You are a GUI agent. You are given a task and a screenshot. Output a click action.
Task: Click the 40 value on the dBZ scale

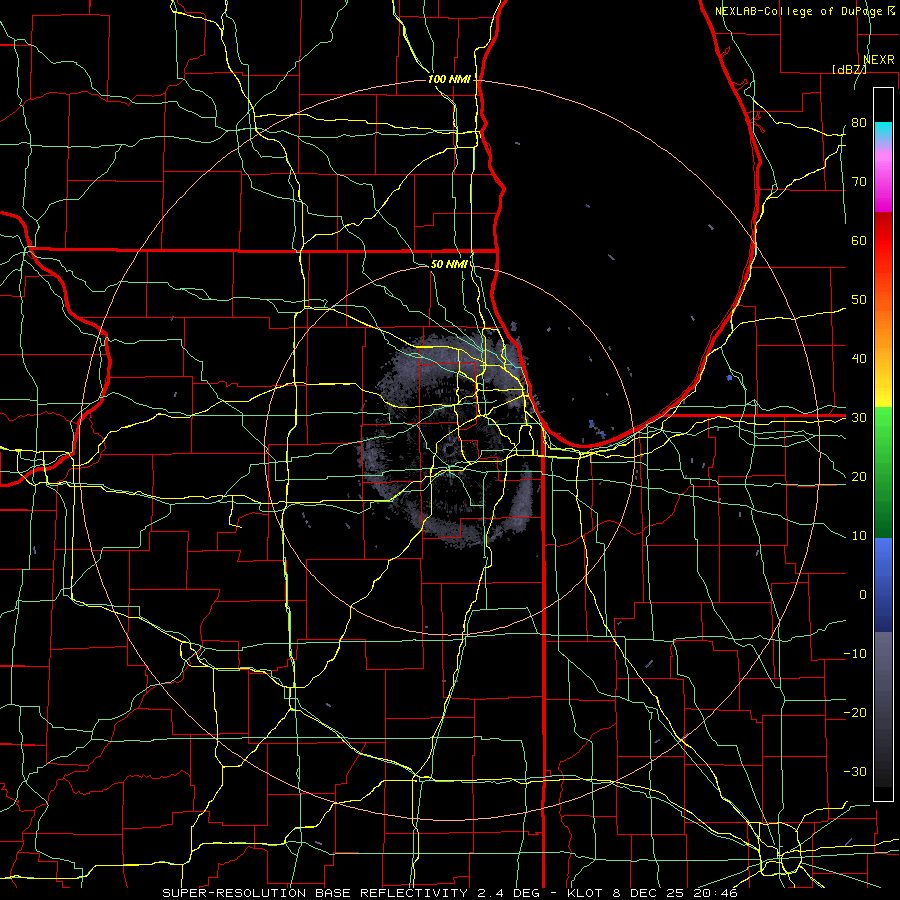point(859,359)
